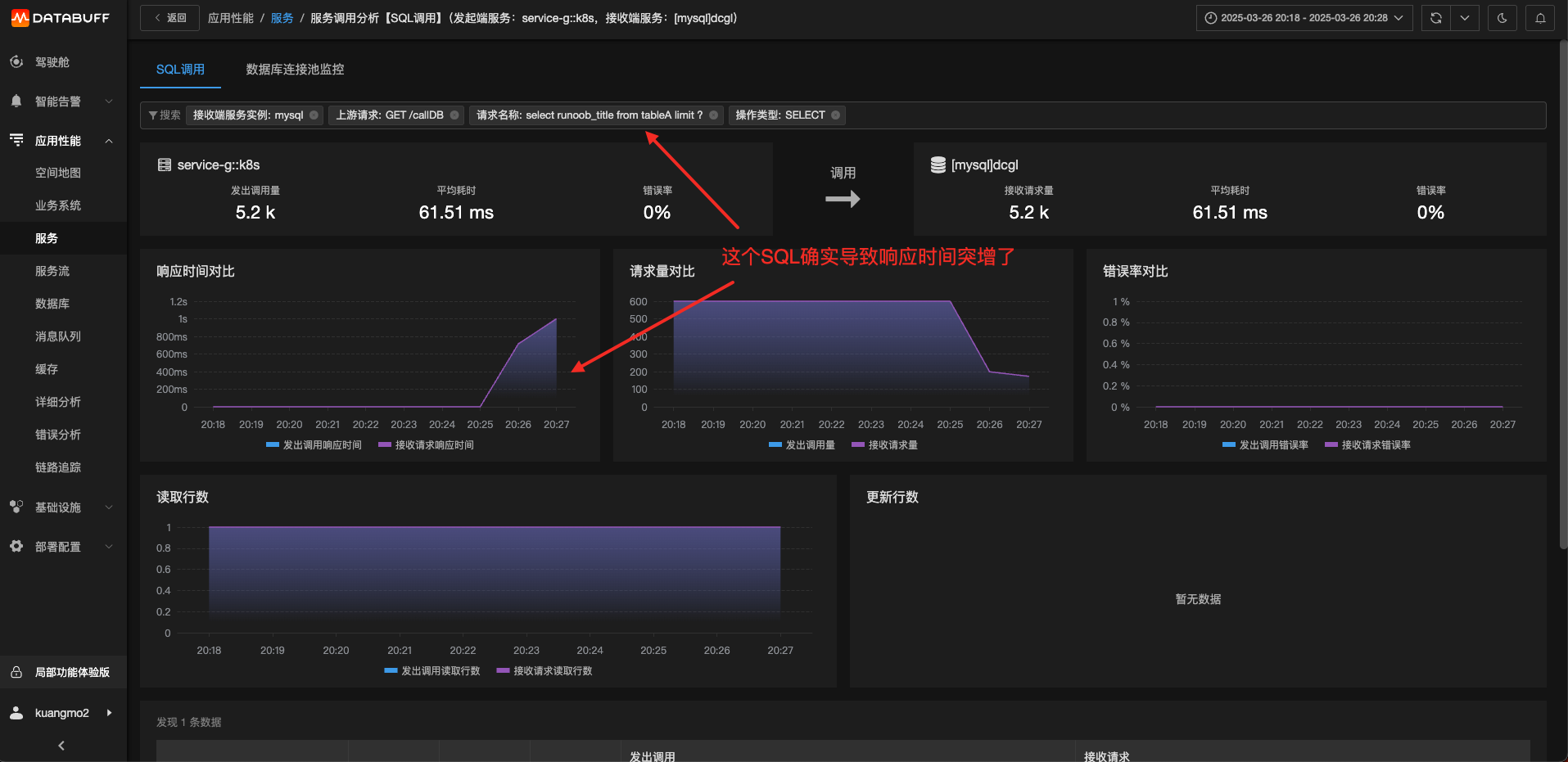Click the 返回 back button

(x=169, y=18)
